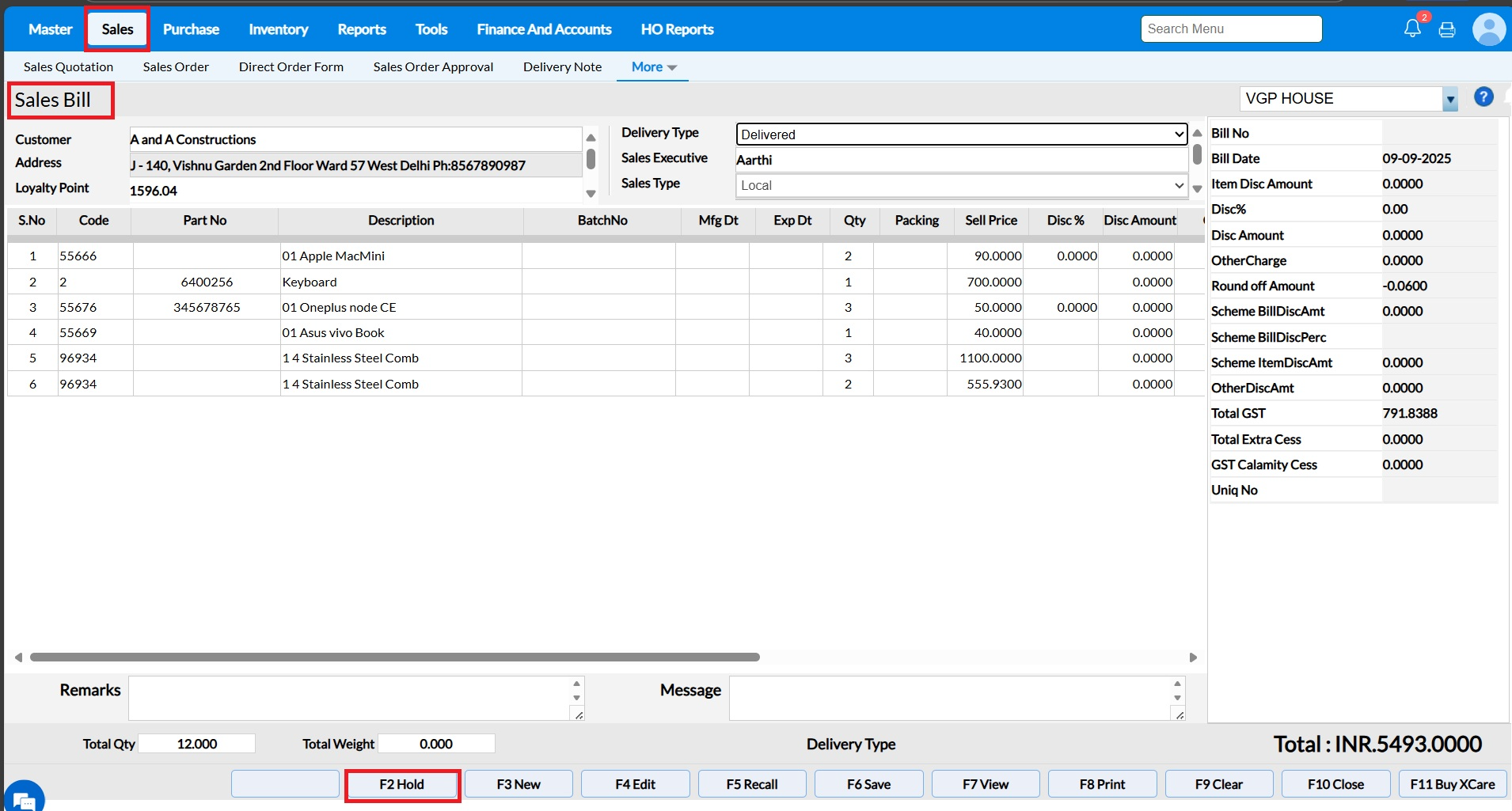Open the Inventory menu
The image size is (1512, 811).
tap(278, 29)
